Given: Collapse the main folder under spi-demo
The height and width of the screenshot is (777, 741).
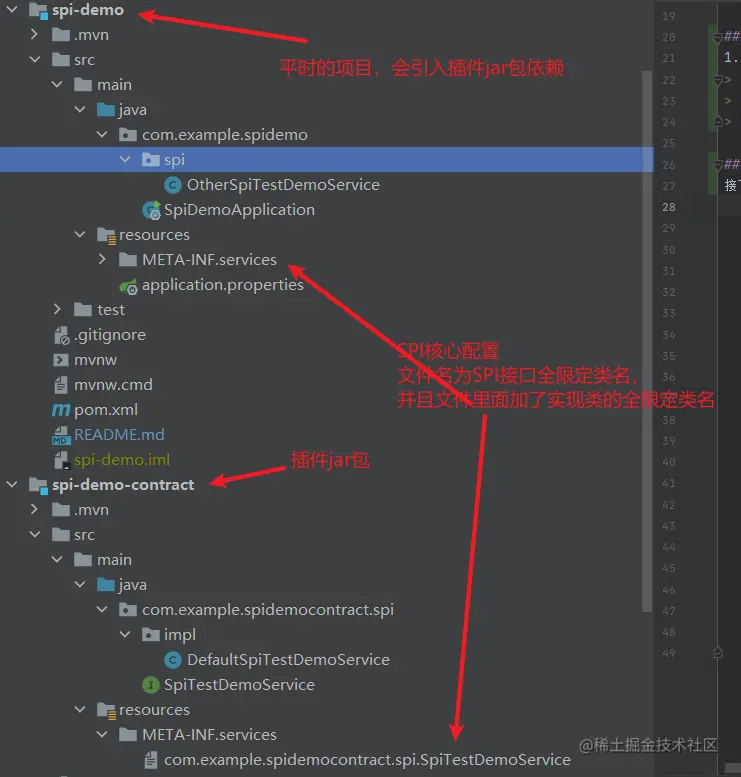Looking at the screenshot, I should coord(57,84).
